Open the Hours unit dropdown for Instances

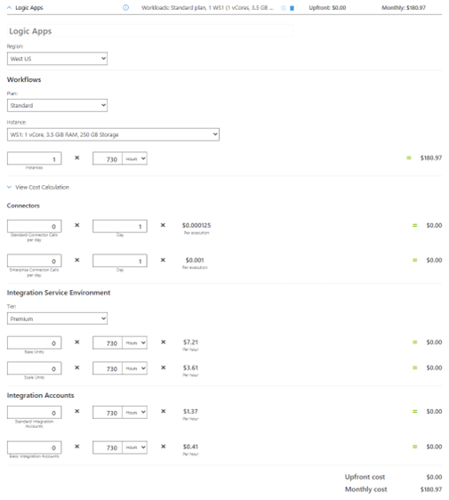135,159
